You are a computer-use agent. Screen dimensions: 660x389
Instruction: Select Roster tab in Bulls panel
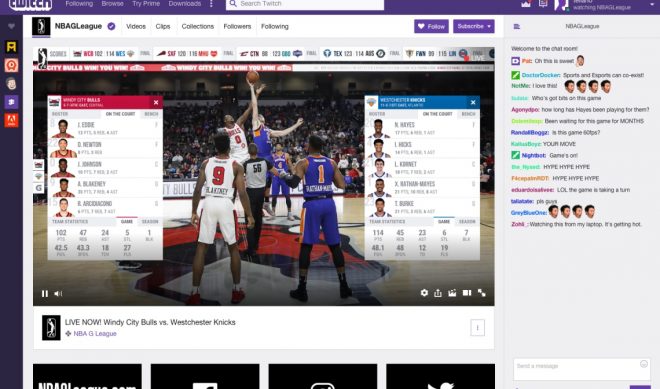click(60, 114)
